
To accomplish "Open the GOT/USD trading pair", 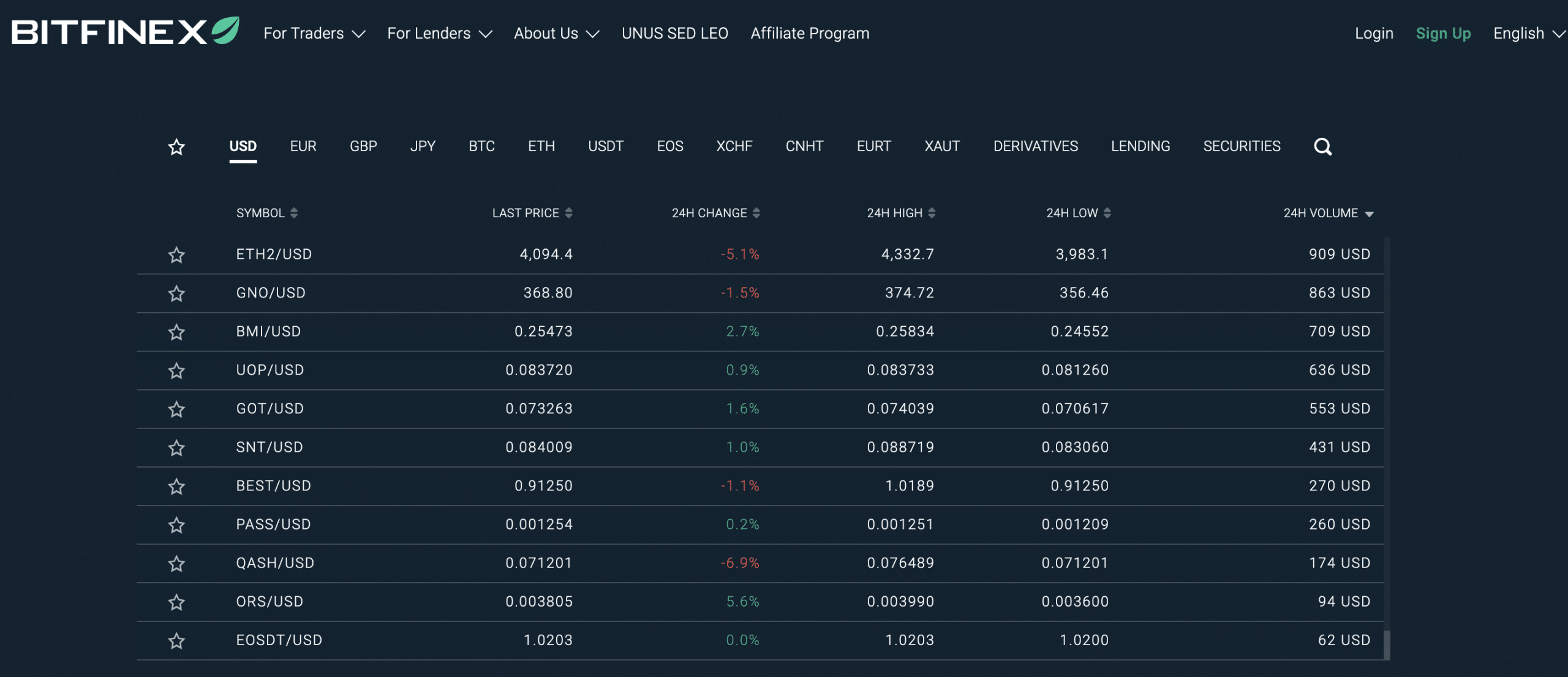I will pyautogui.click(x=270, y=408).
